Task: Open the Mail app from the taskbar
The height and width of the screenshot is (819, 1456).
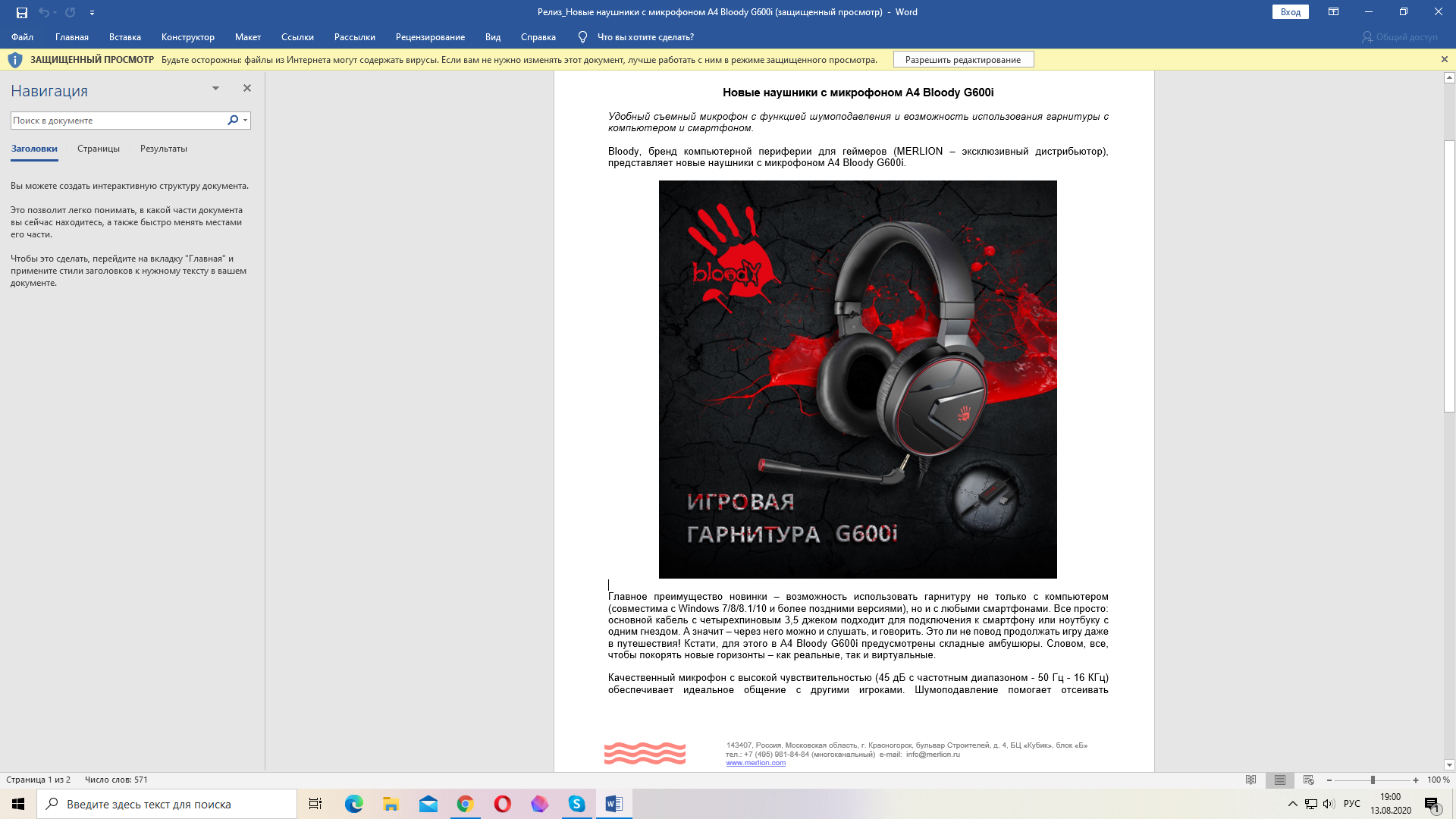Action: click(x=428, y=804)
